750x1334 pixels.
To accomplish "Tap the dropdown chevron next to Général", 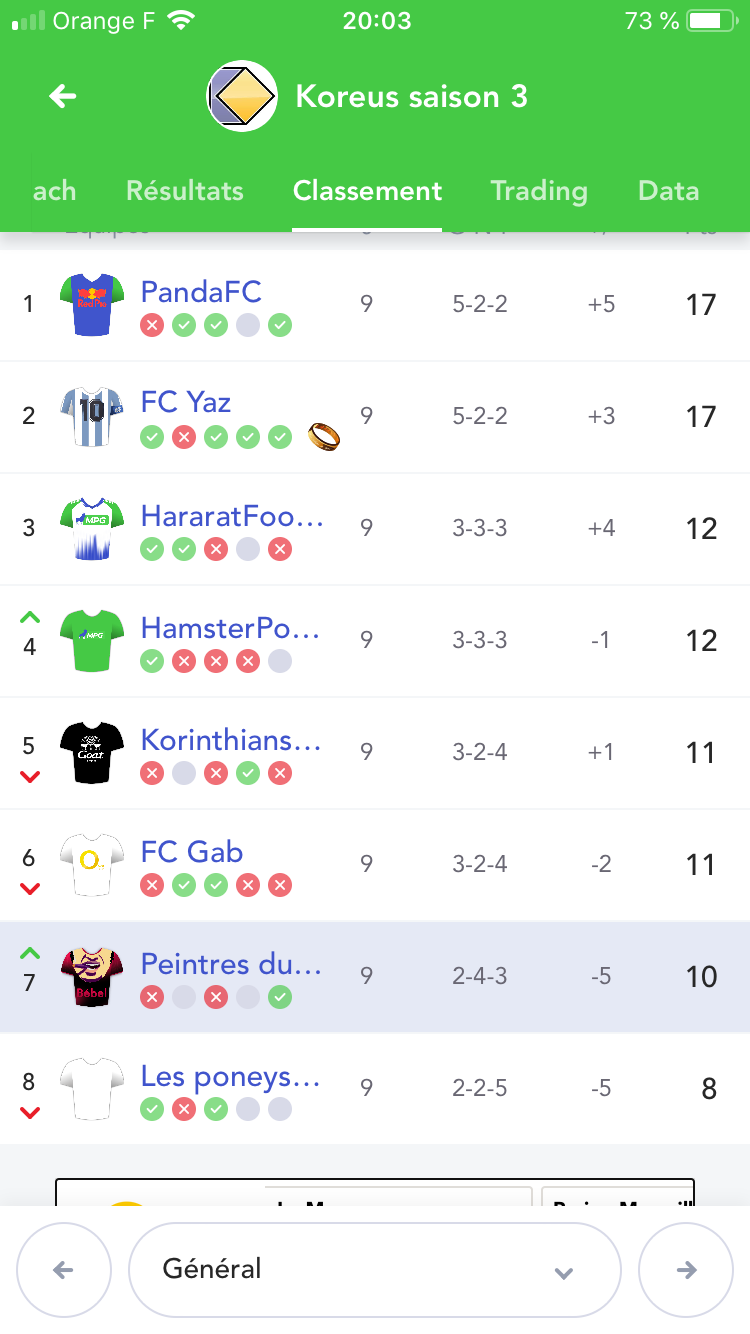I will pyautogui.click(x=564, y=1272).
